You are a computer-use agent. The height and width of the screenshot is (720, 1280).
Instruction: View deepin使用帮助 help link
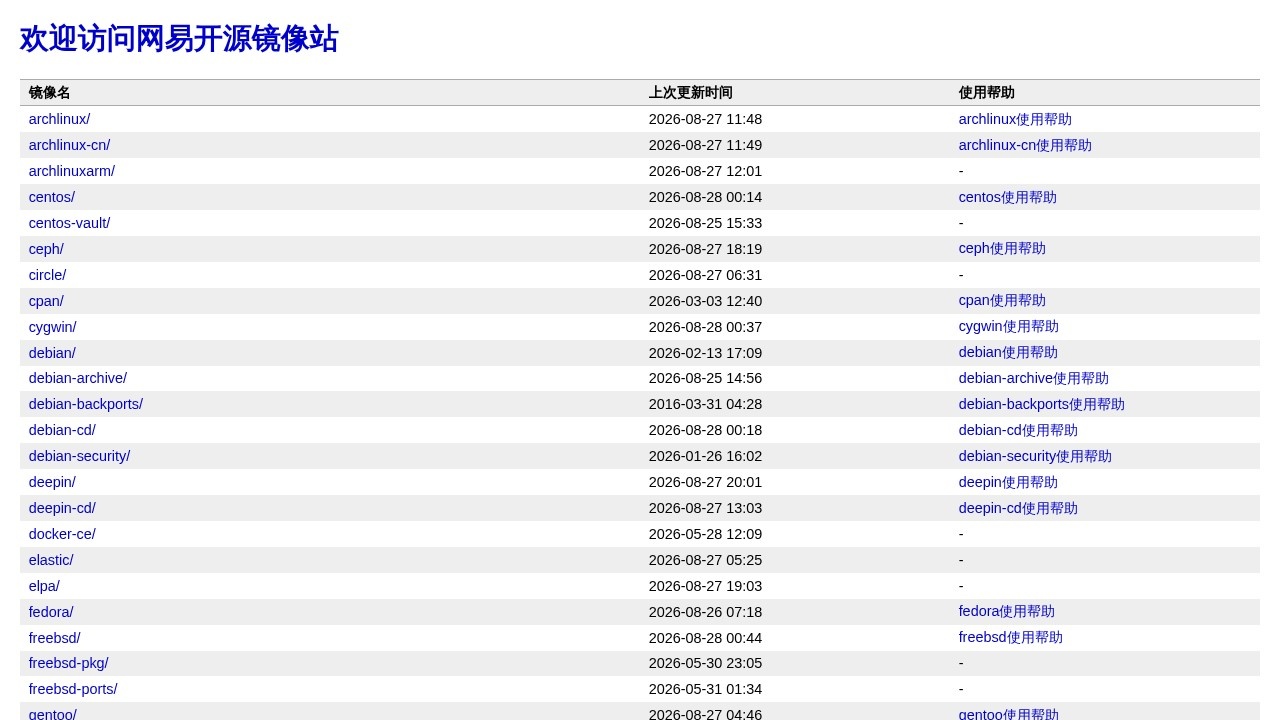coord(1008,482)
